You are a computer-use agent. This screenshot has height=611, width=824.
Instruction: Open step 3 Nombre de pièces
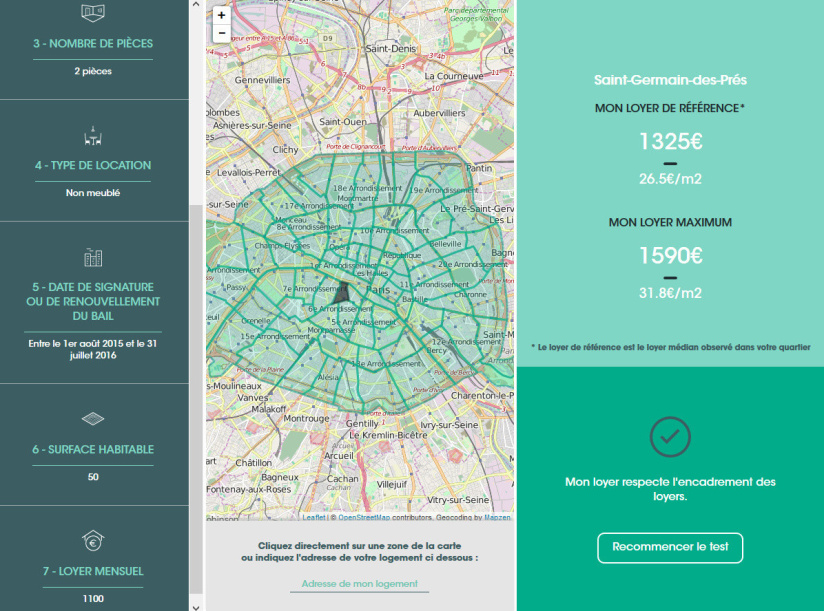[93, 44]
